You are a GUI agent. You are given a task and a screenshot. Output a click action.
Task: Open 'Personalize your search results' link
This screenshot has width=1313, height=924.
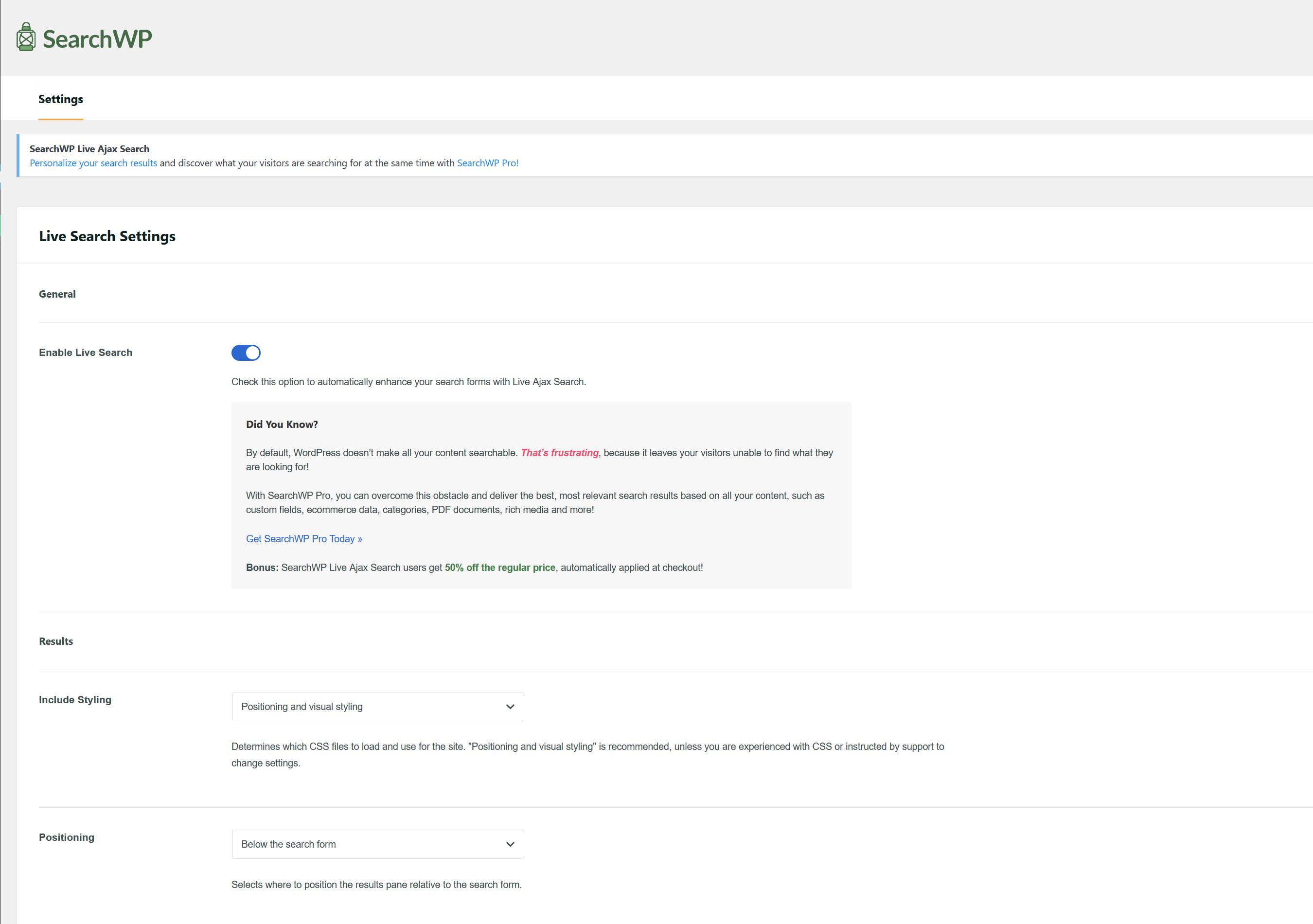tap(93, 163)
